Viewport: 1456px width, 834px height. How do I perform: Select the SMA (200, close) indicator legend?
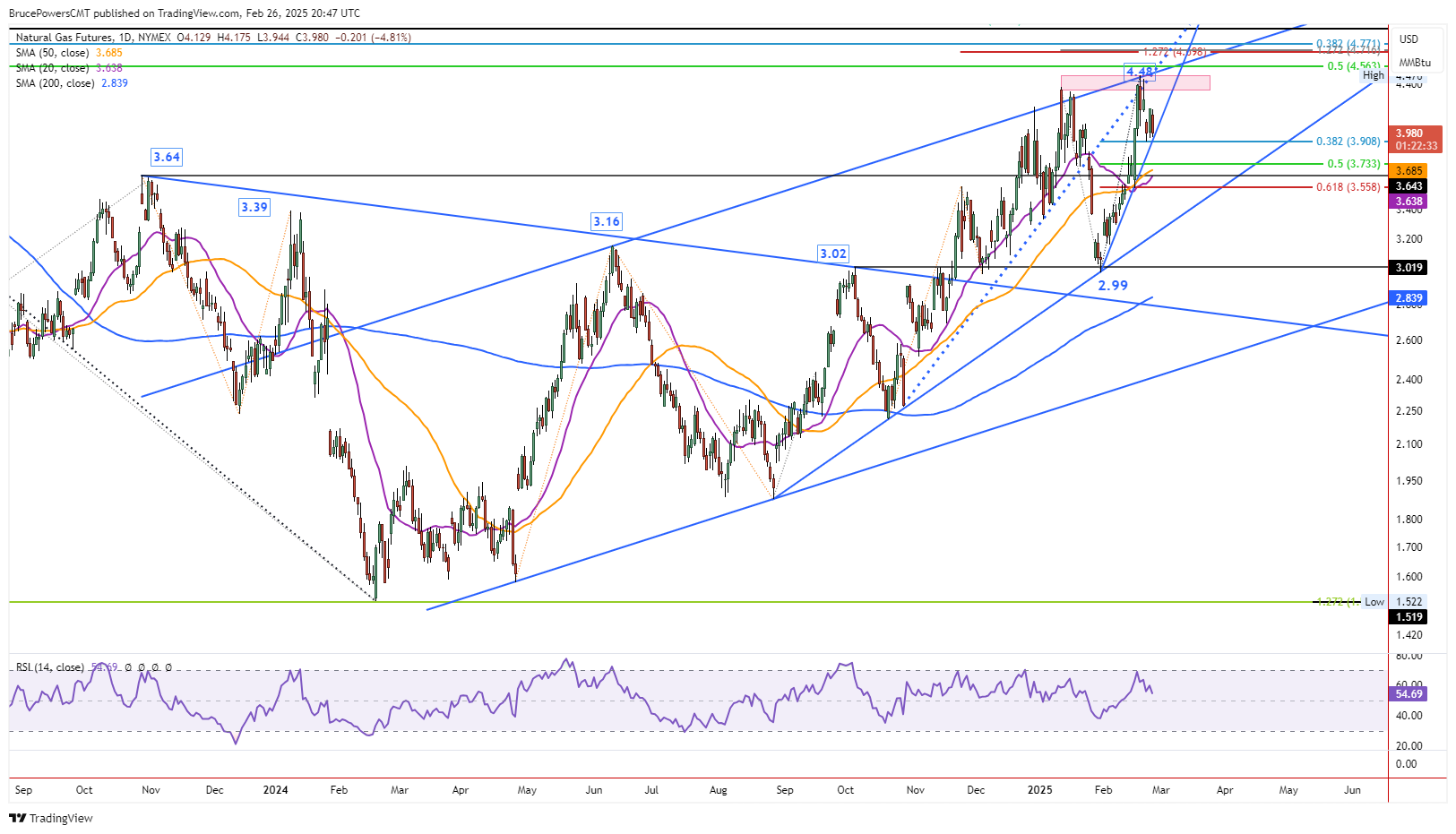click(72, 83)
